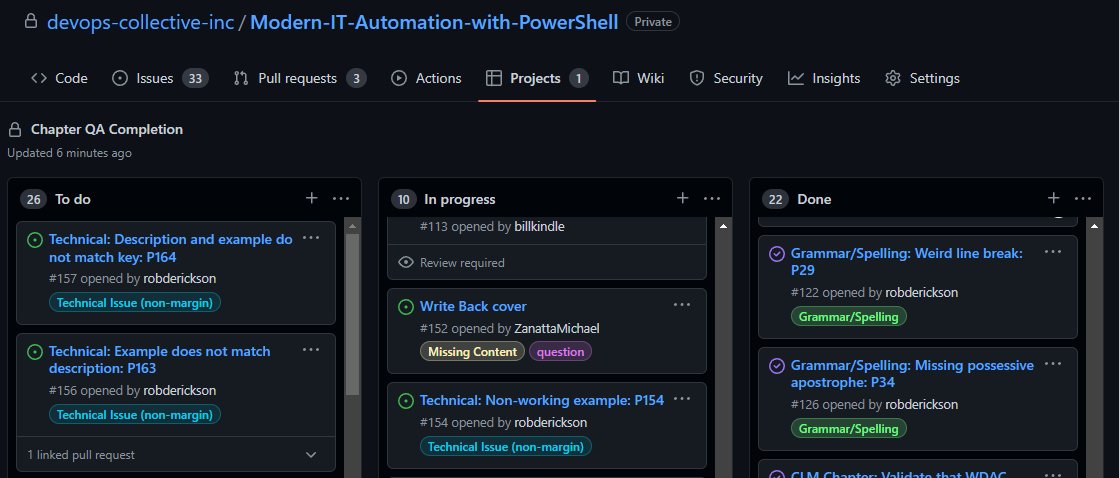Click Technical Issue label on card #157
1119x478 pixels.
pos(135,302)
